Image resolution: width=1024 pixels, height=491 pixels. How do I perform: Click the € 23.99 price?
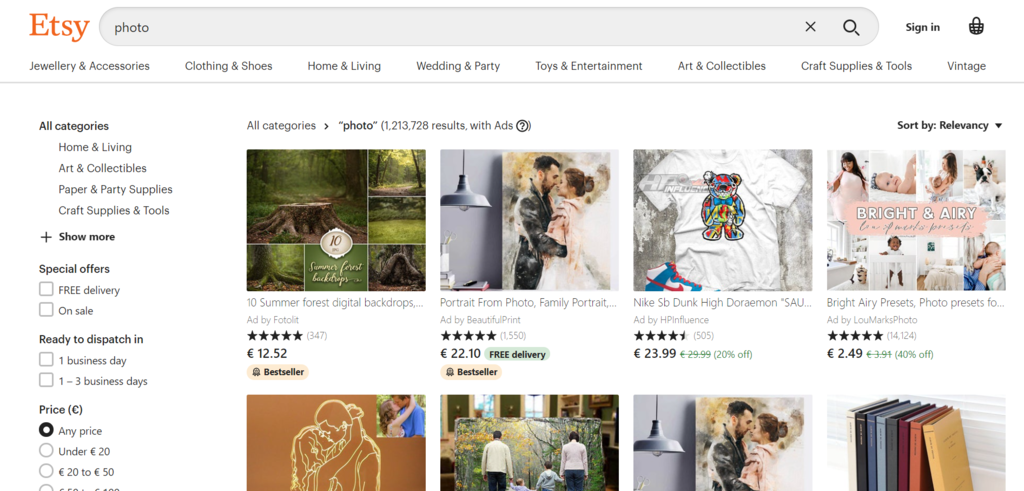point(655,354)
